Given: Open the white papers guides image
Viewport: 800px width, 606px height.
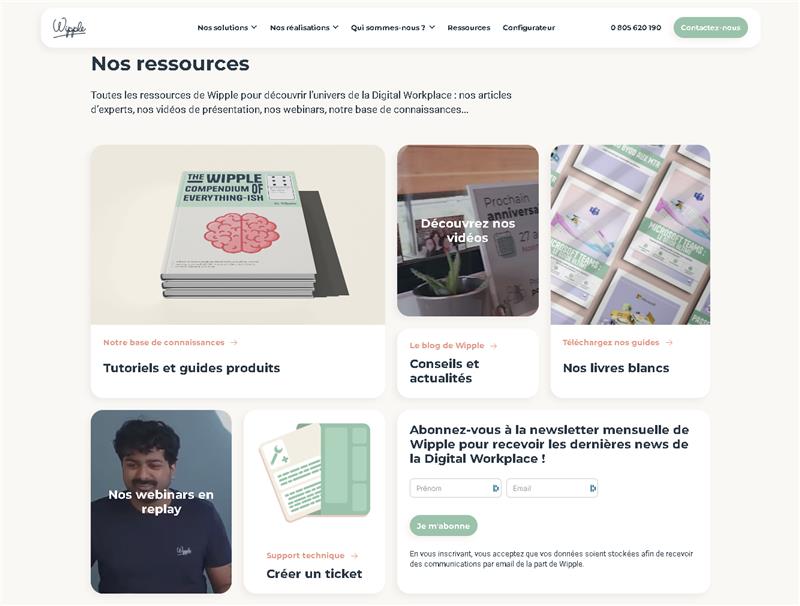Looking at the screenshot, I should click(630, 235).
